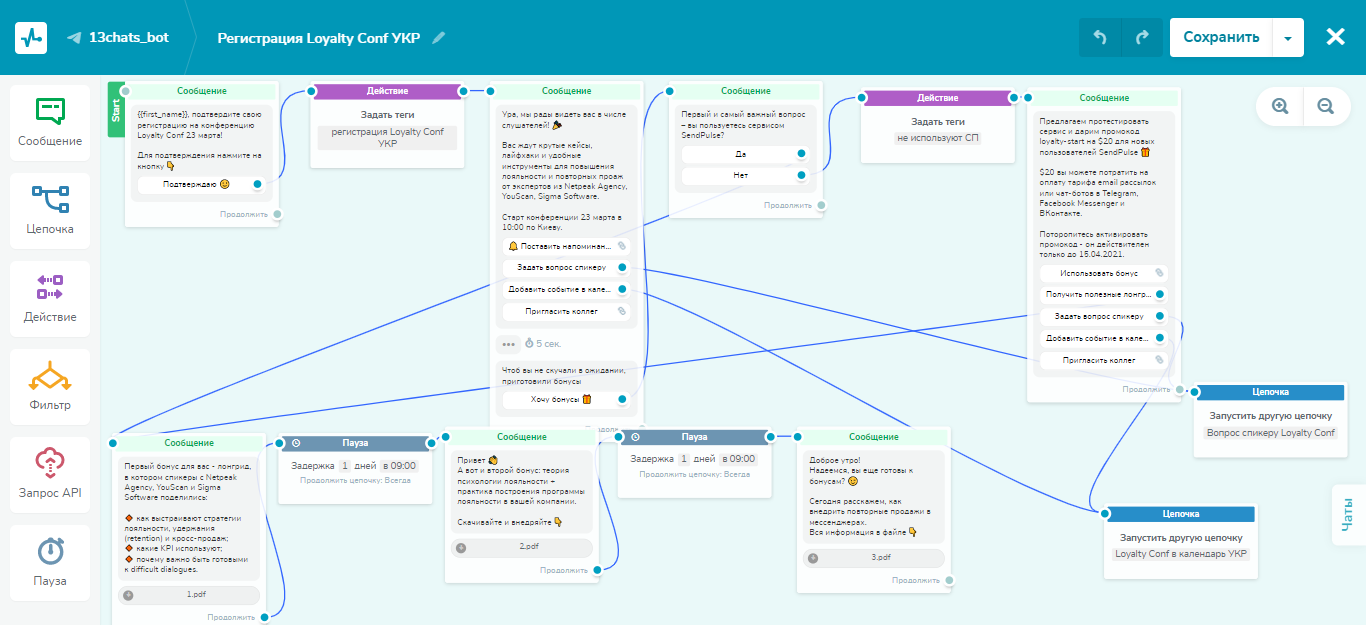Click the Привет second bonus message text

pyautogui.click(x=520, y=490)
